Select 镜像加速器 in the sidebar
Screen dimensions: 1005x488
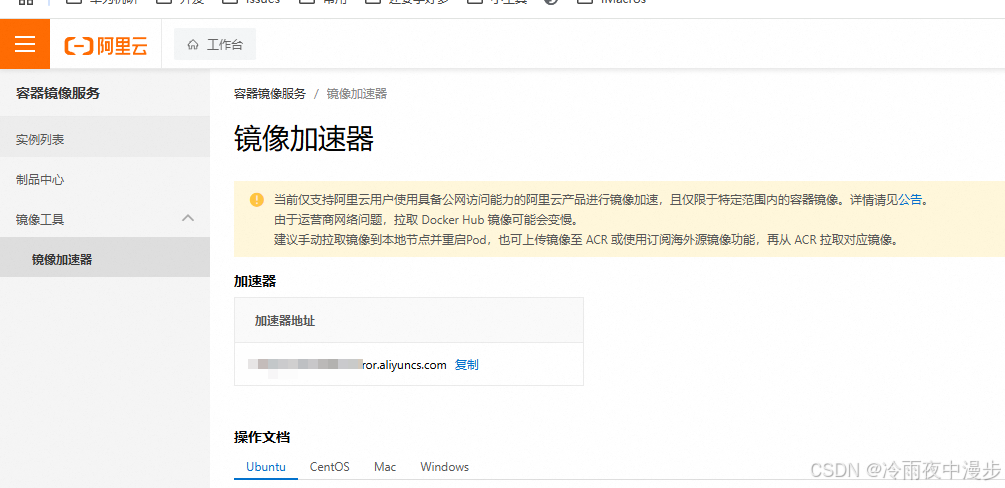point(104,260)
